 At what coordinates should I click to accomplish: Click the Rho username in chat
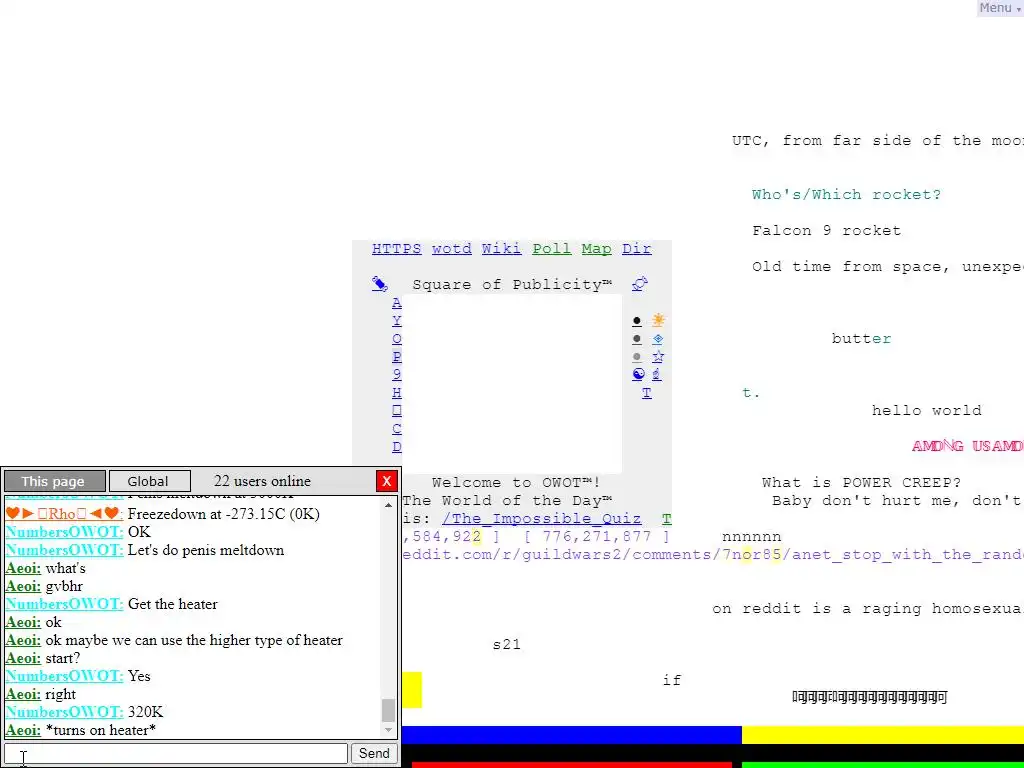pyautogui.click(x=64, y=514)
